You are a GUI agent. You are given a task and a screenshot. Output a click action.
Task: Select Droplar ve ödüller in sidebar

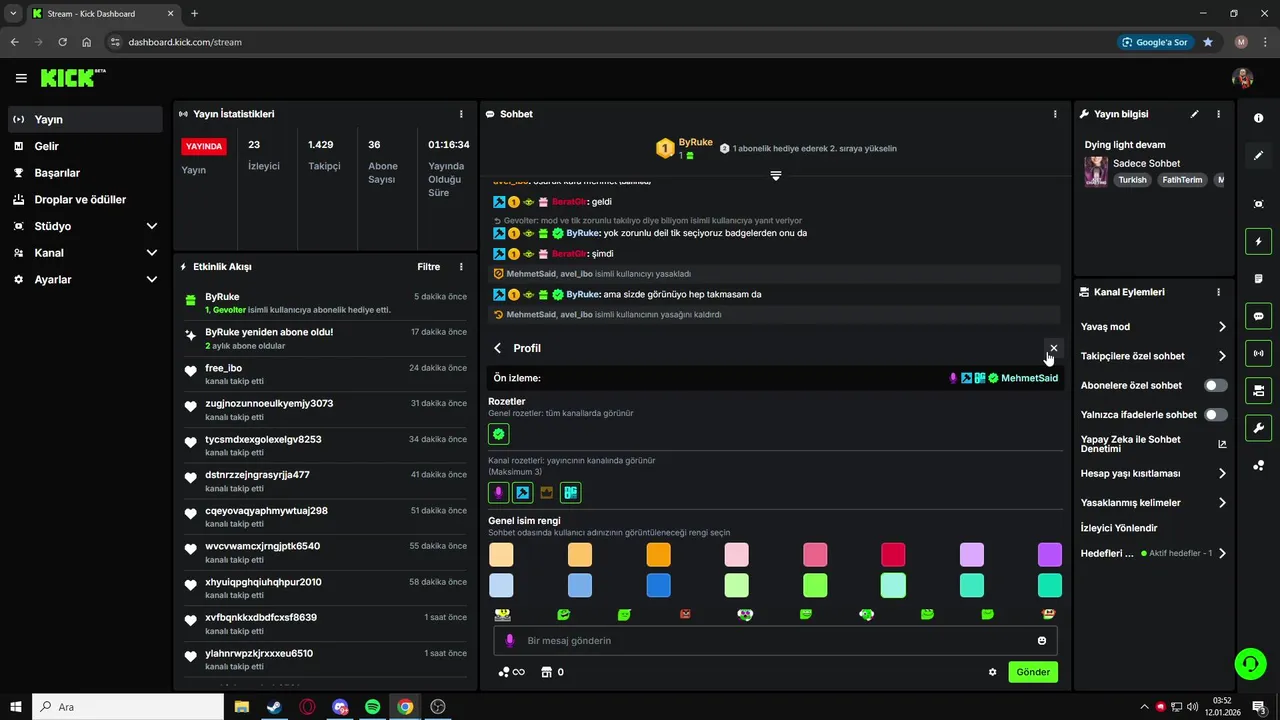pos(85,200)
